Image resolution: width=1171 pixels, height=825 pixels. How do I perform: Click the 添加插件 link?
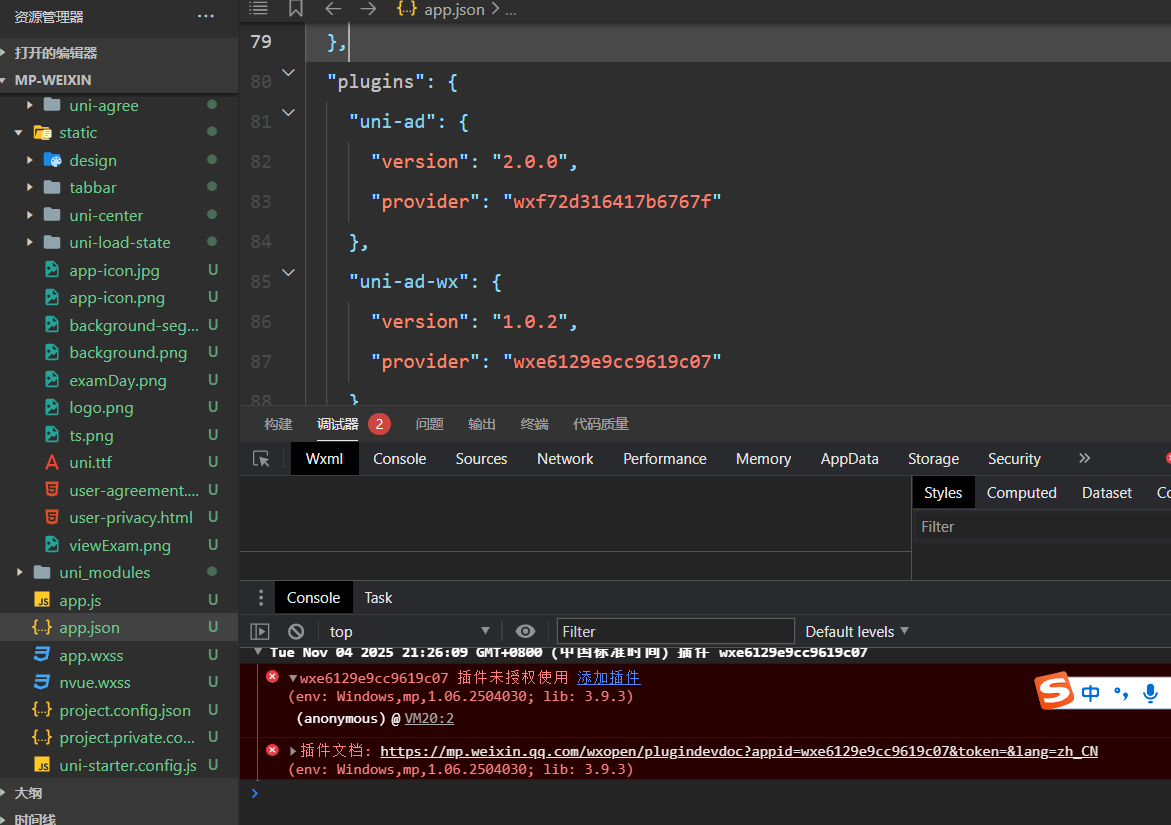coord(608,678)
